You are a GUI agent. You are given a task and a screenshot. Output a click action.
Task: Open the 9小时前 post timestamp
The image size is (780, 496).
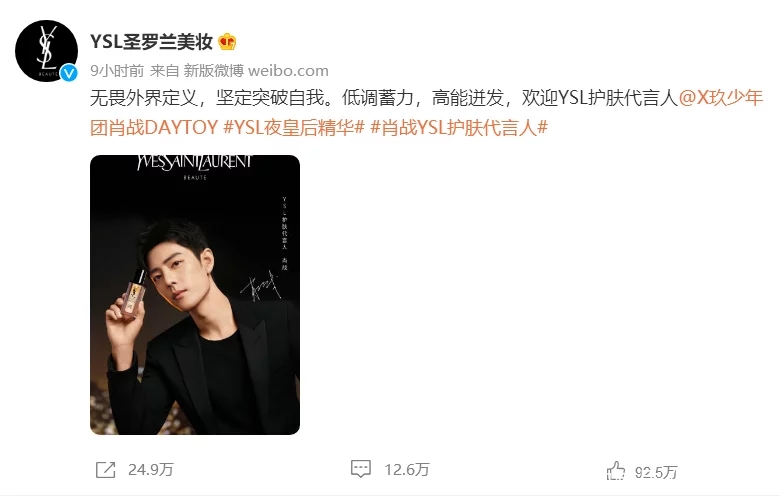(x=117, y=71)
